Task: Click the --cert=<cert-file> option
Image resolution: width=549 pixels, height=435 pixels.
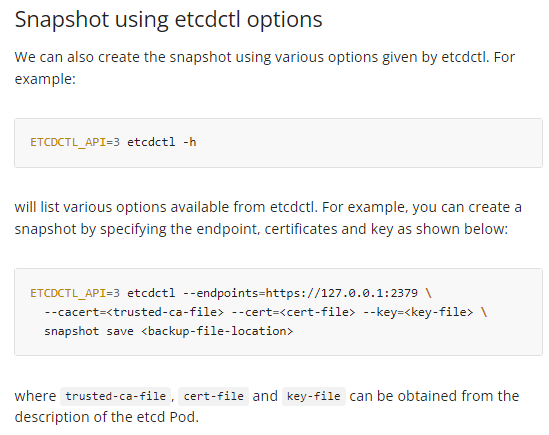Action: pos(293,312)
